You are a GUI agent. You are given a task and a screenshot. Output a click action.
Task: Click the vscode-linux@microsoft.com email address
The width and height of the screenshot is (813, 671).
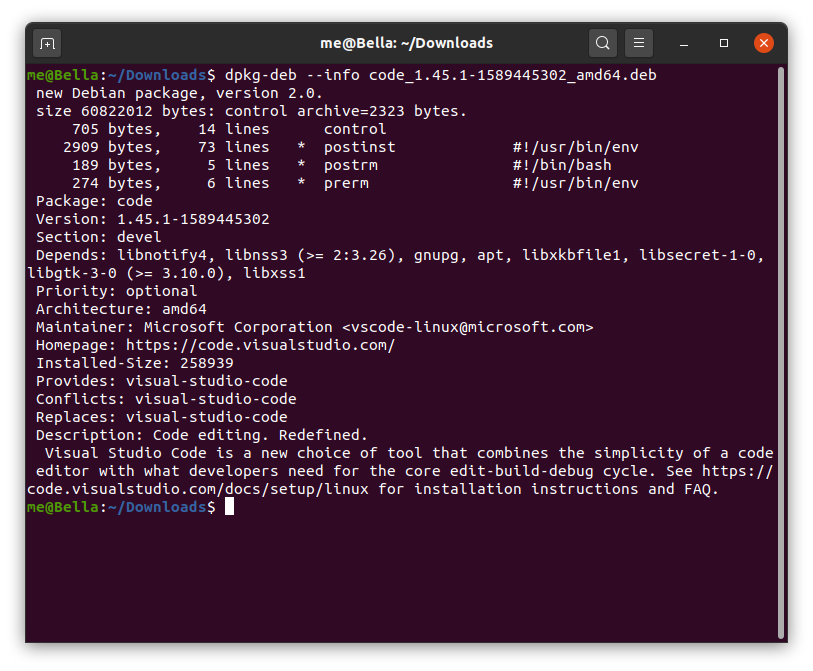(x=467, y=327)
